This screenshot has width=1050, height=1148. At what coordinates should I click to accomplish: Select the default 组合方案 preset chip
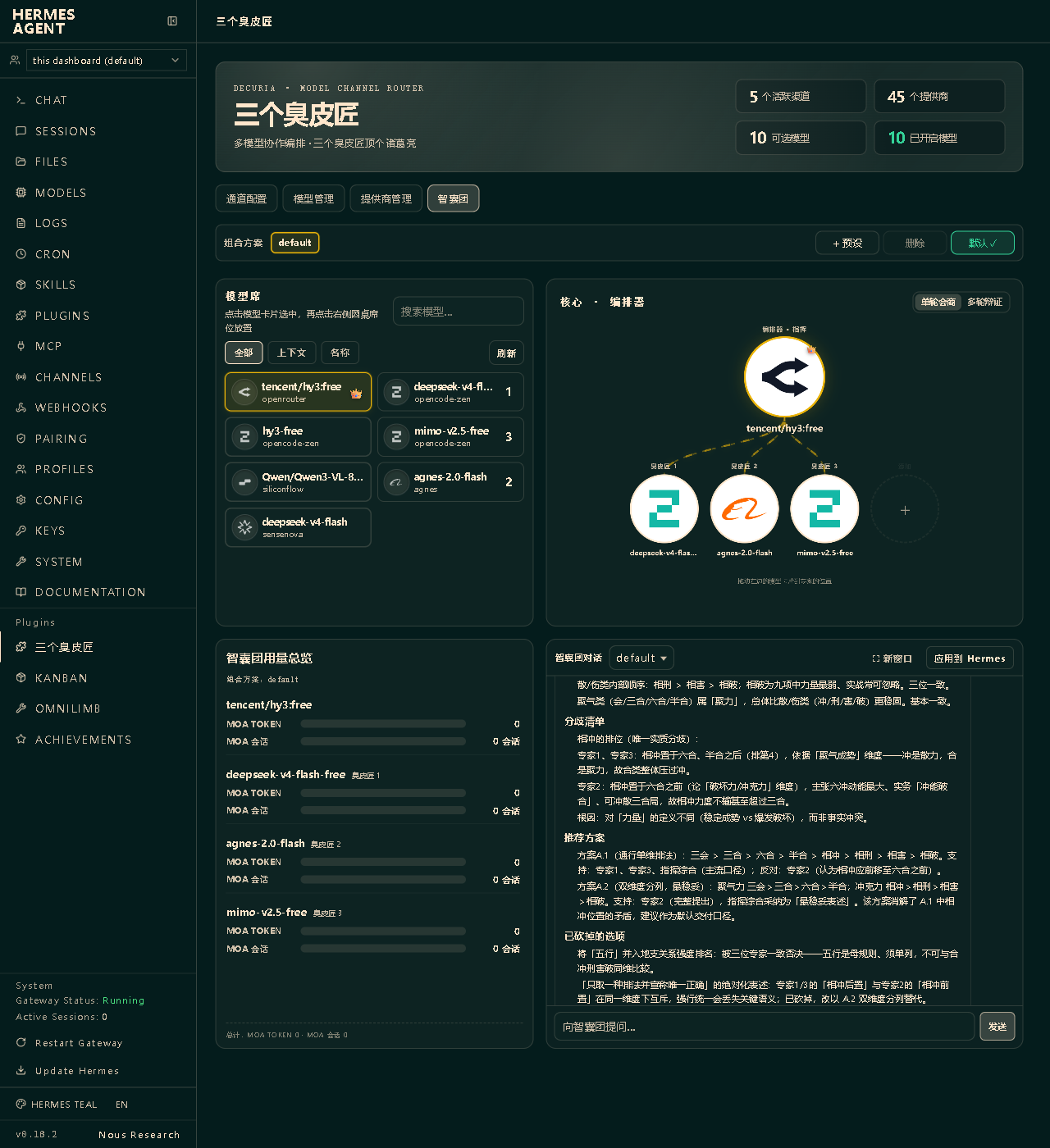[294, 243]
